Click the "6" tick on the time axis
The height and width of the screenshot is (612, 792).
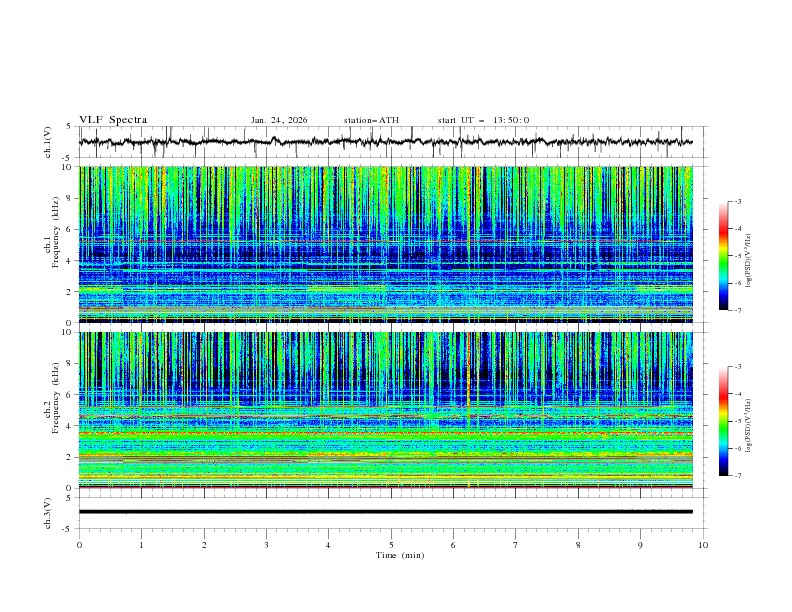(453, 545)
